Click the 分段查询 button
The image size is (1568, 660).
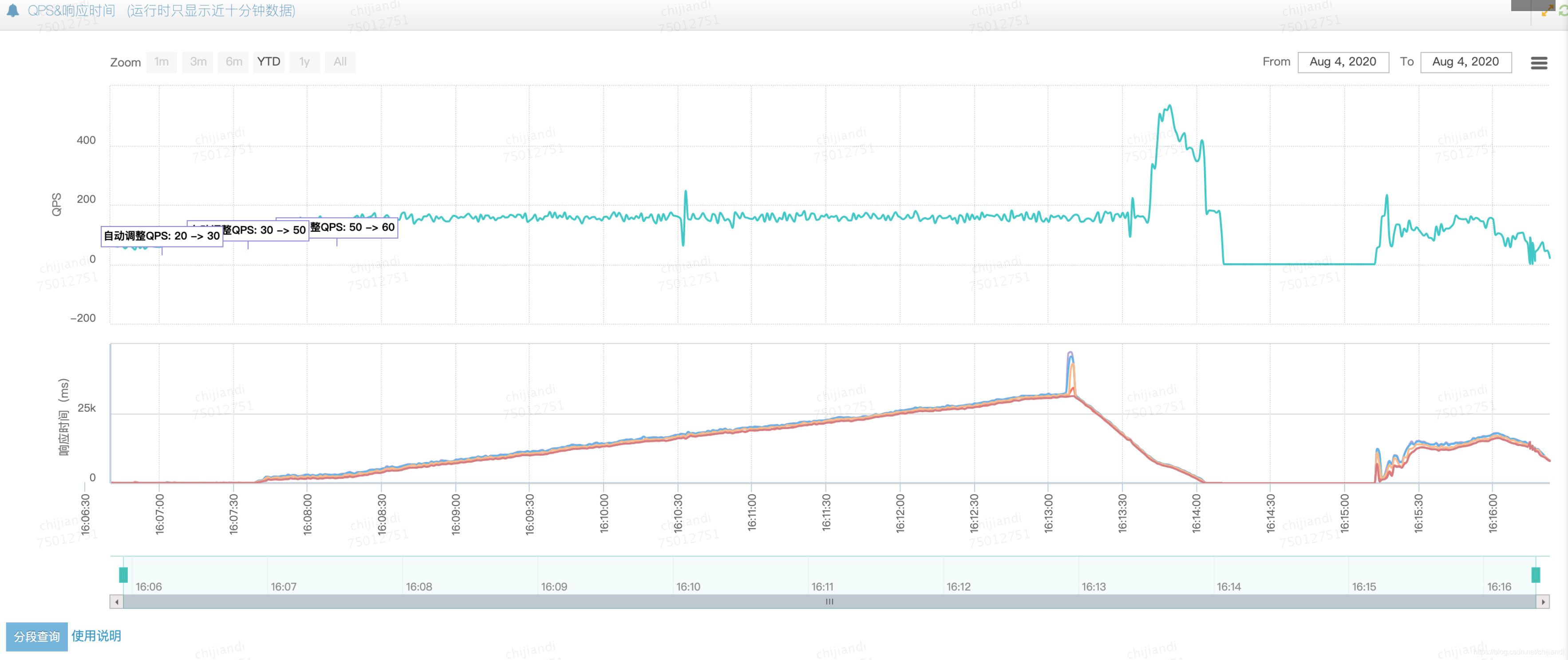37,636
